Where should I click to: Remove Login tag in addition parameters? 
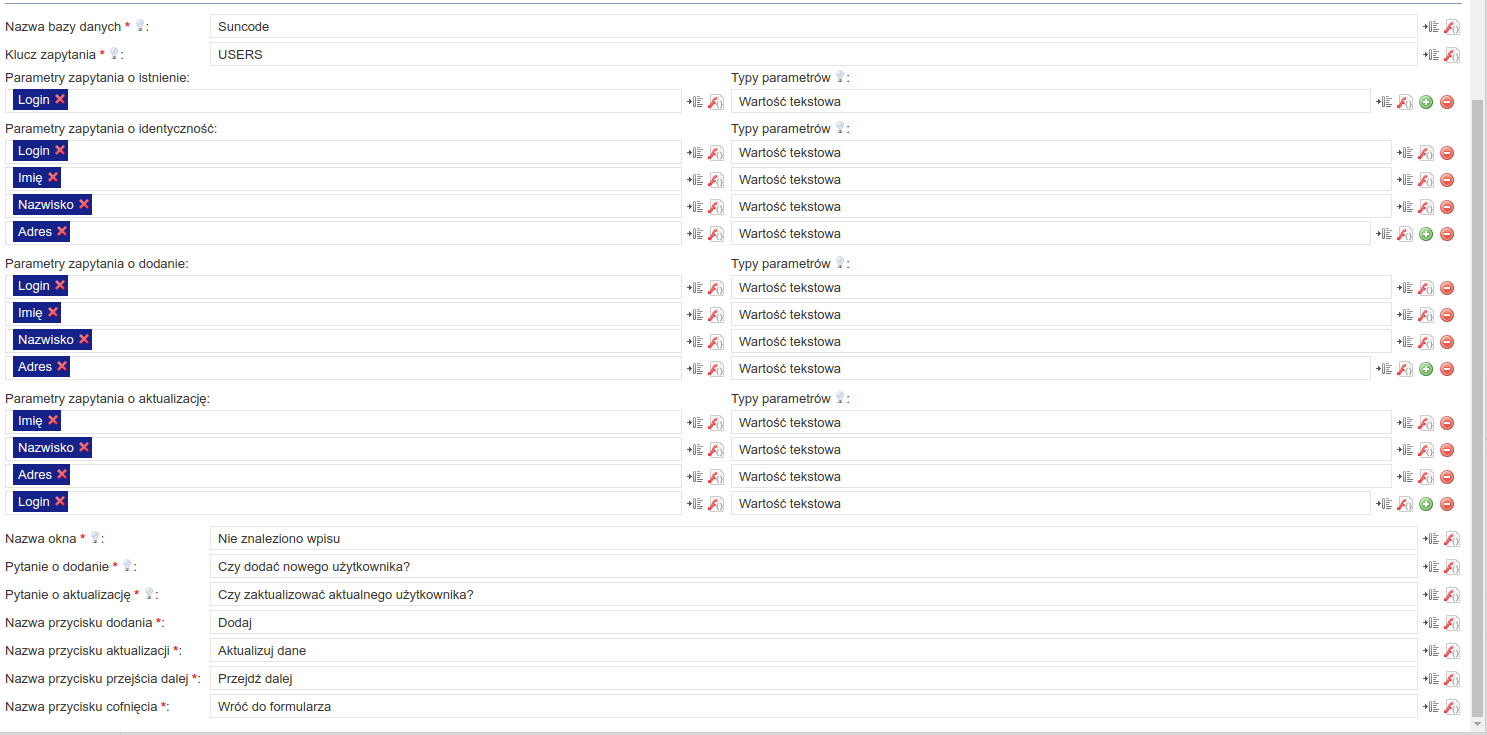pyautogui.click(x=60, y=285)
